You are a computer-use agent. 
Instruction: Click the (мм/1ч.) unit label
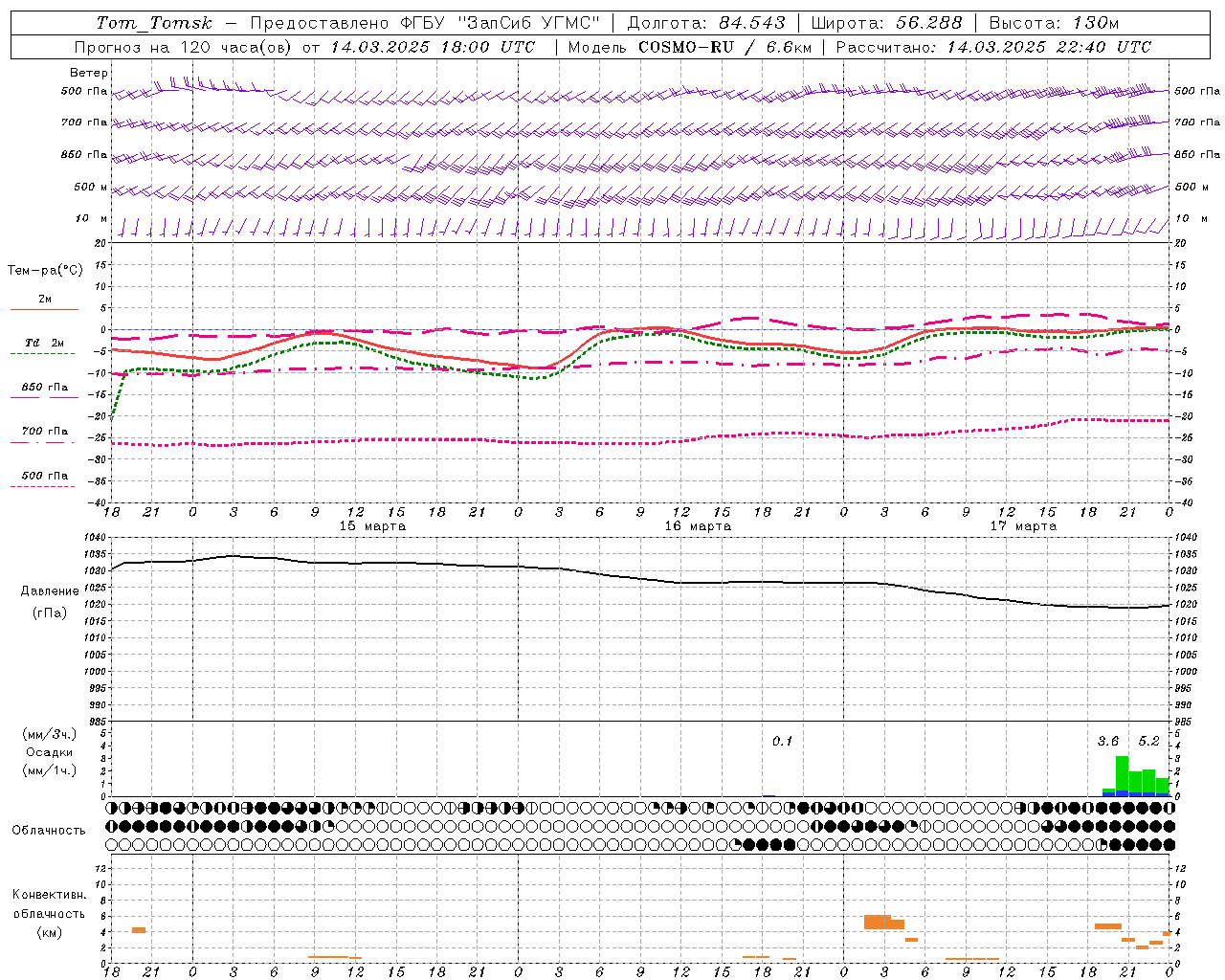click(x=50, y=771)
